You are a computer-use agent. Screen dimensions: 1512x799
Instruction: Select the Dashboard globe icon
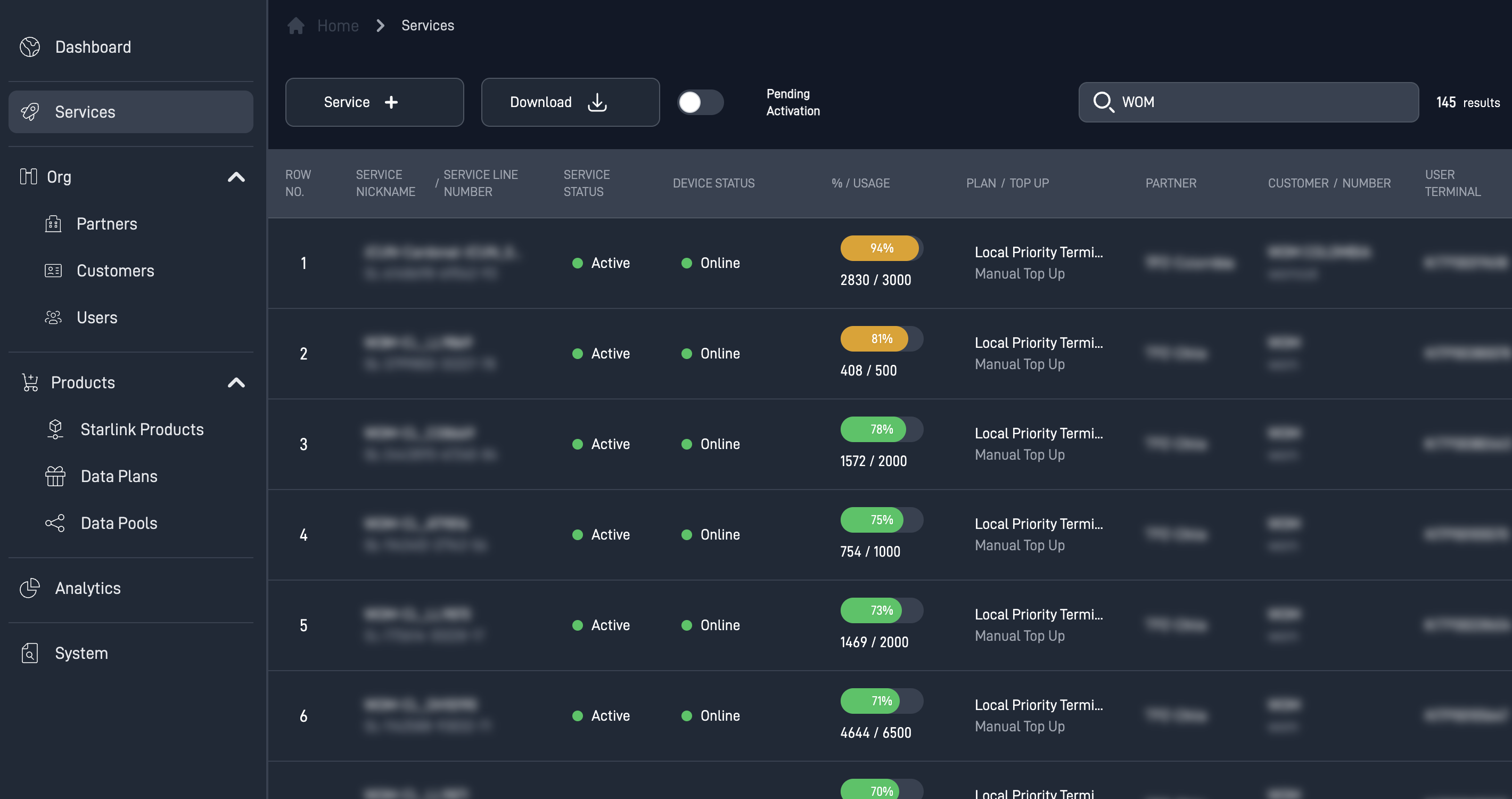[x=29, y=47]
